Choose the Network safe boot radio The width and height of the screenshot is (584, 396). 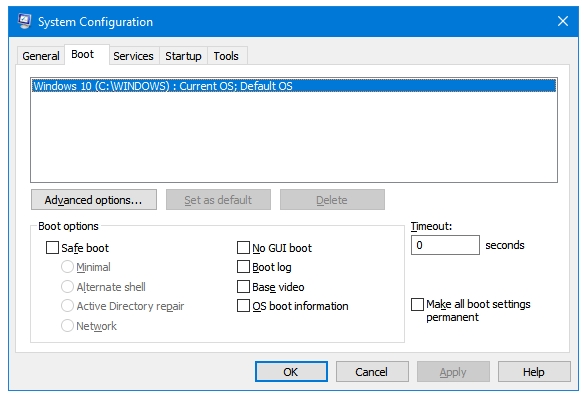click(67, 326)
